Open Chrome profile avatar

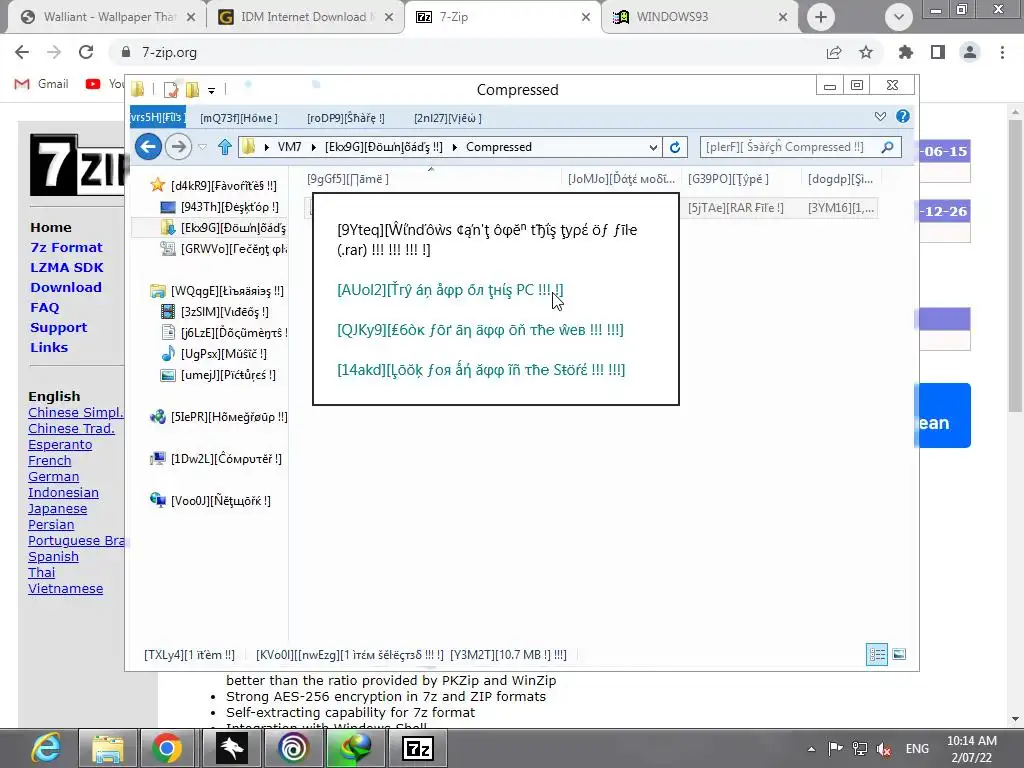(x=970, y=52)
